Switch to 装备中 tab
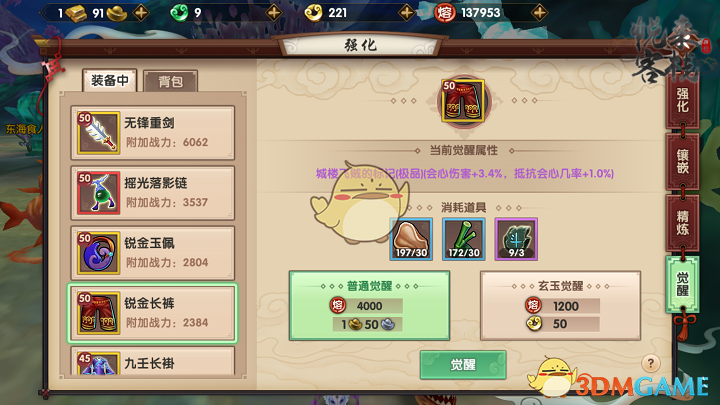The height and width of the screenshot is (405, 720). pyautogui.click(x=110, y=81)
